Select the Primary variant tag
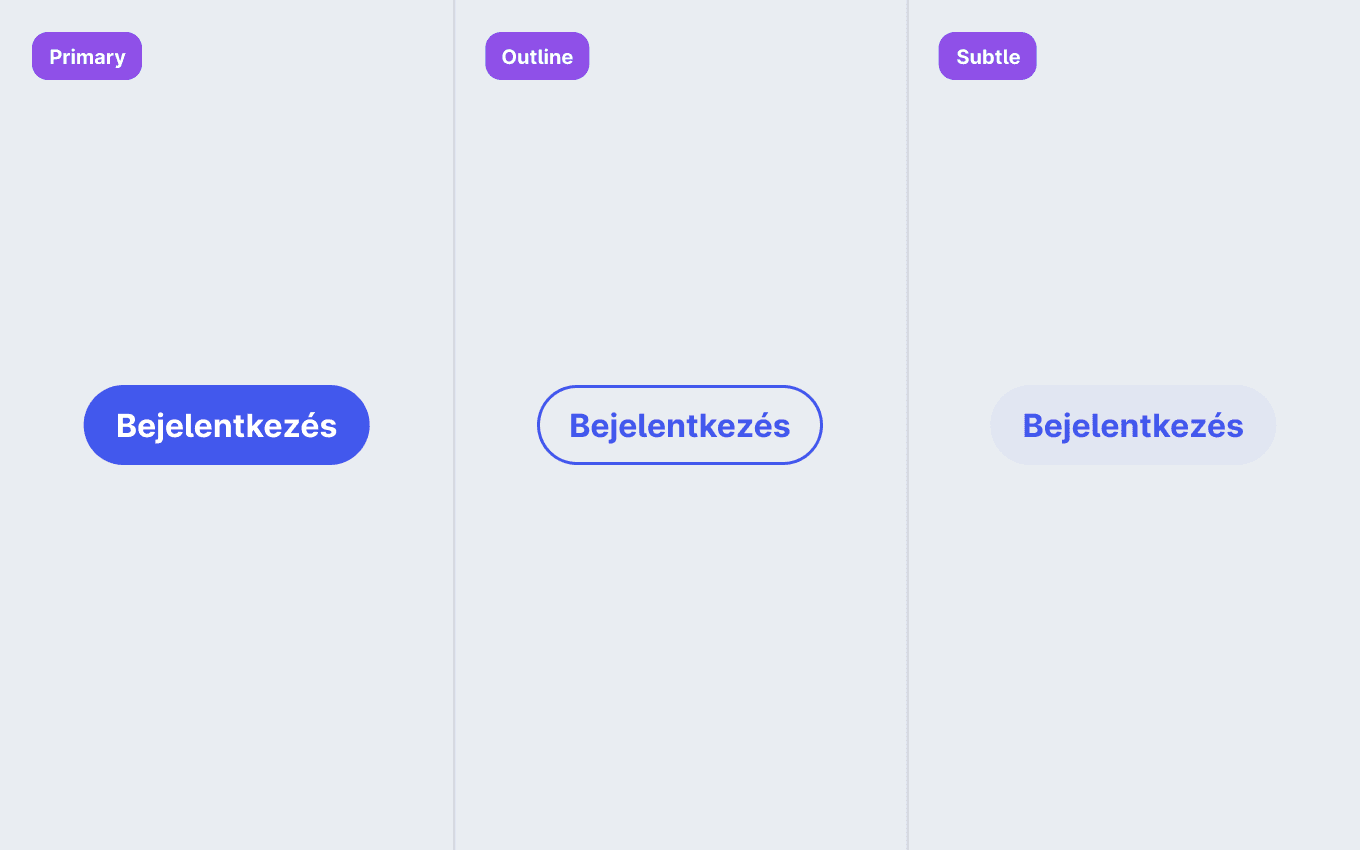 87,56
